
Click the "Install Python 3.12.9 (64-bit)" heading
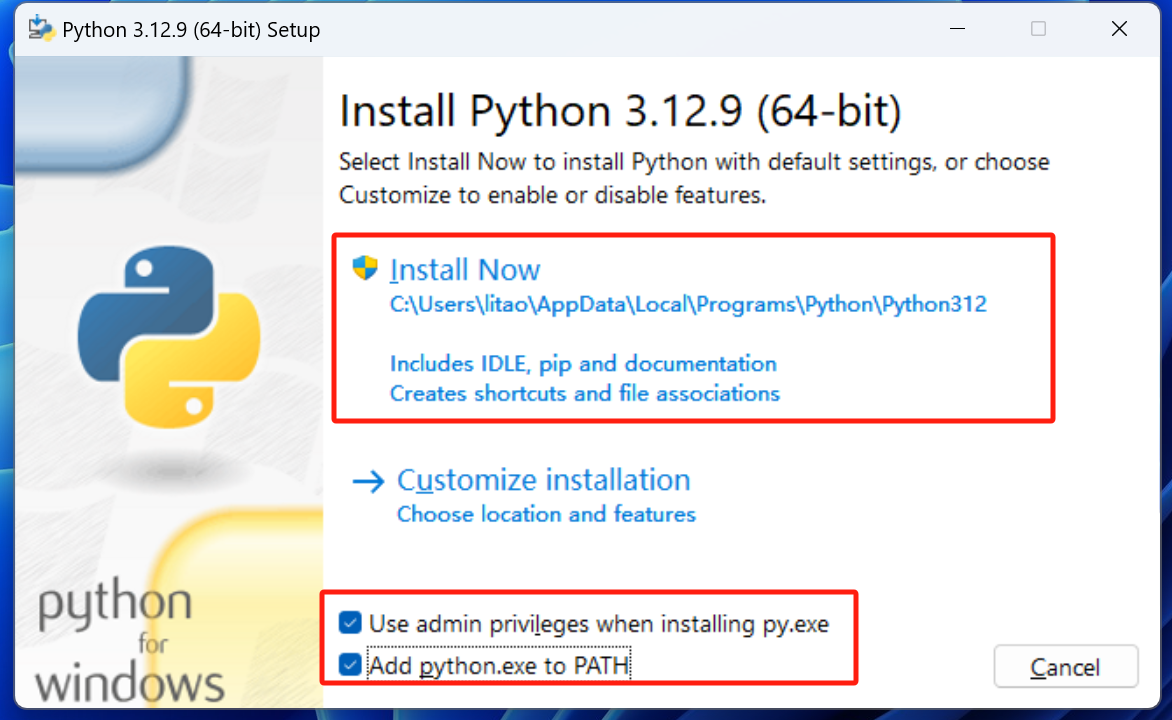click(620, 111)
